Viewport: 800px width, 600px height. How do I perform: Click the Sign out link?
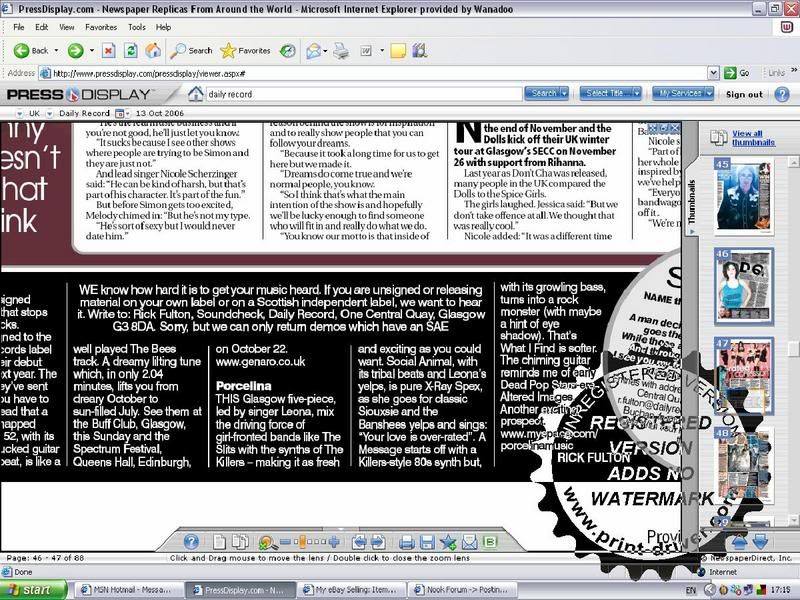coord(744,94)
